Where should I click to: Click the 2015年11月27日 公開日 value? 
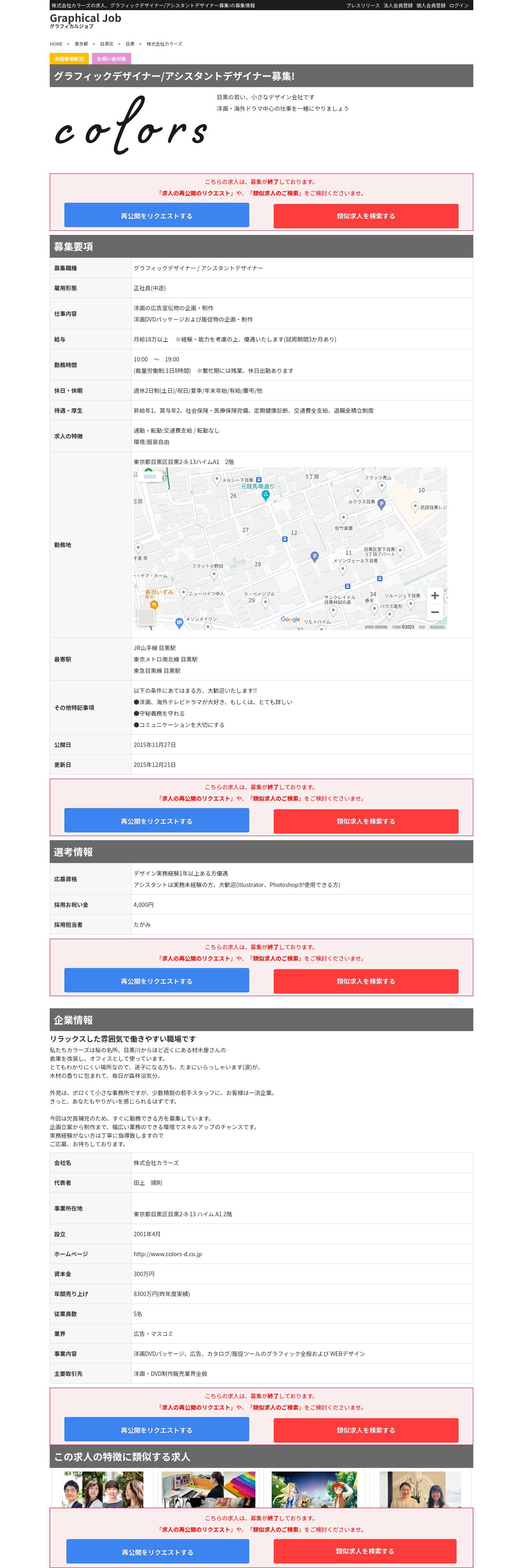155,745
